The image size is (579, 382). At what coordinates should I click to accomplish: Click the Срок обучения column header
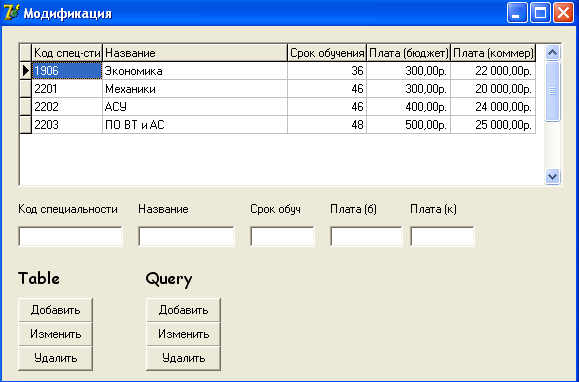point(327,53)
